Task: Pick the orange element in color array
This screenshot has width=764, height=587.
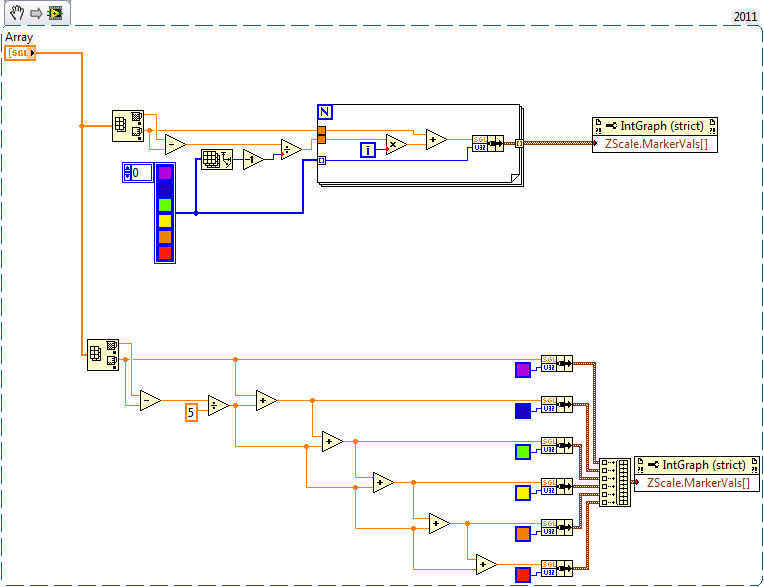Action: pyautogui.click(x=165, y=237)
